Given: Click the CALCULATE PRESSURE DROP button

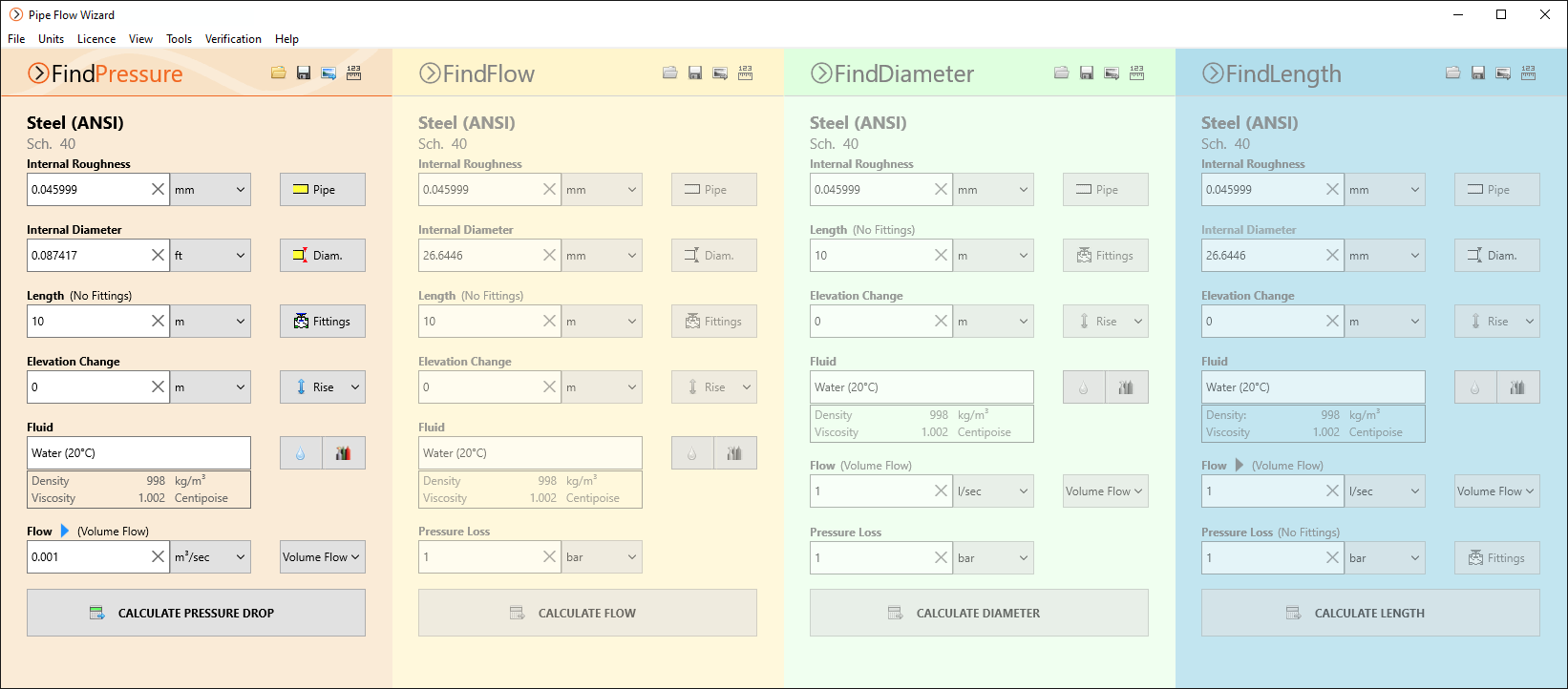Looking at the screenshot, I should point(196,613).
